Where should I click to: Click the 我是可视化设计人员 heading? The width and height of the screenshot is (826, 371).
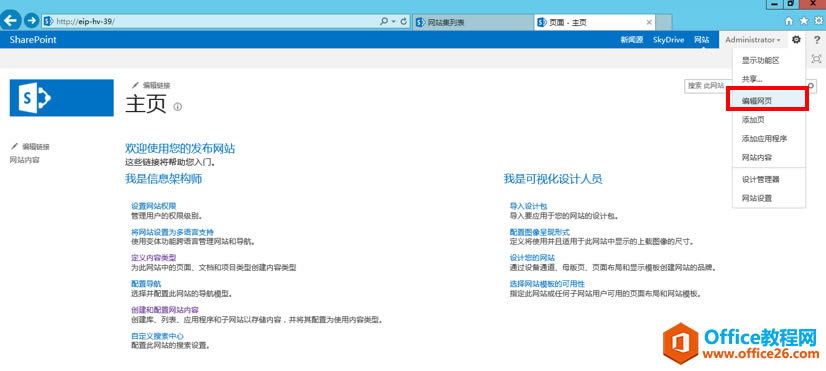tap(553, 179)
